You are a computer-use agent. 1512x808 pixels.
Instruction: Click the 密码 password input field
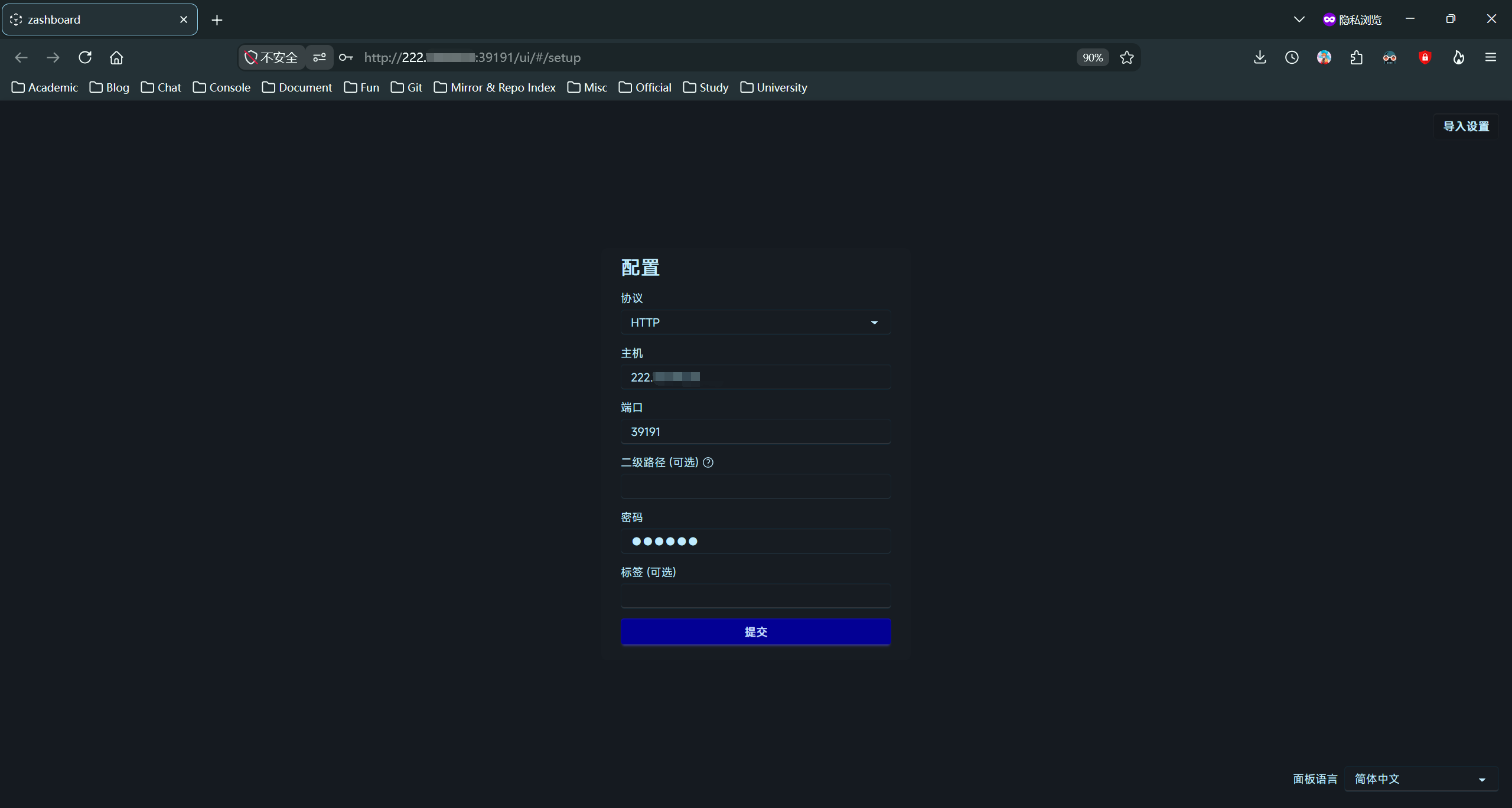755,541
